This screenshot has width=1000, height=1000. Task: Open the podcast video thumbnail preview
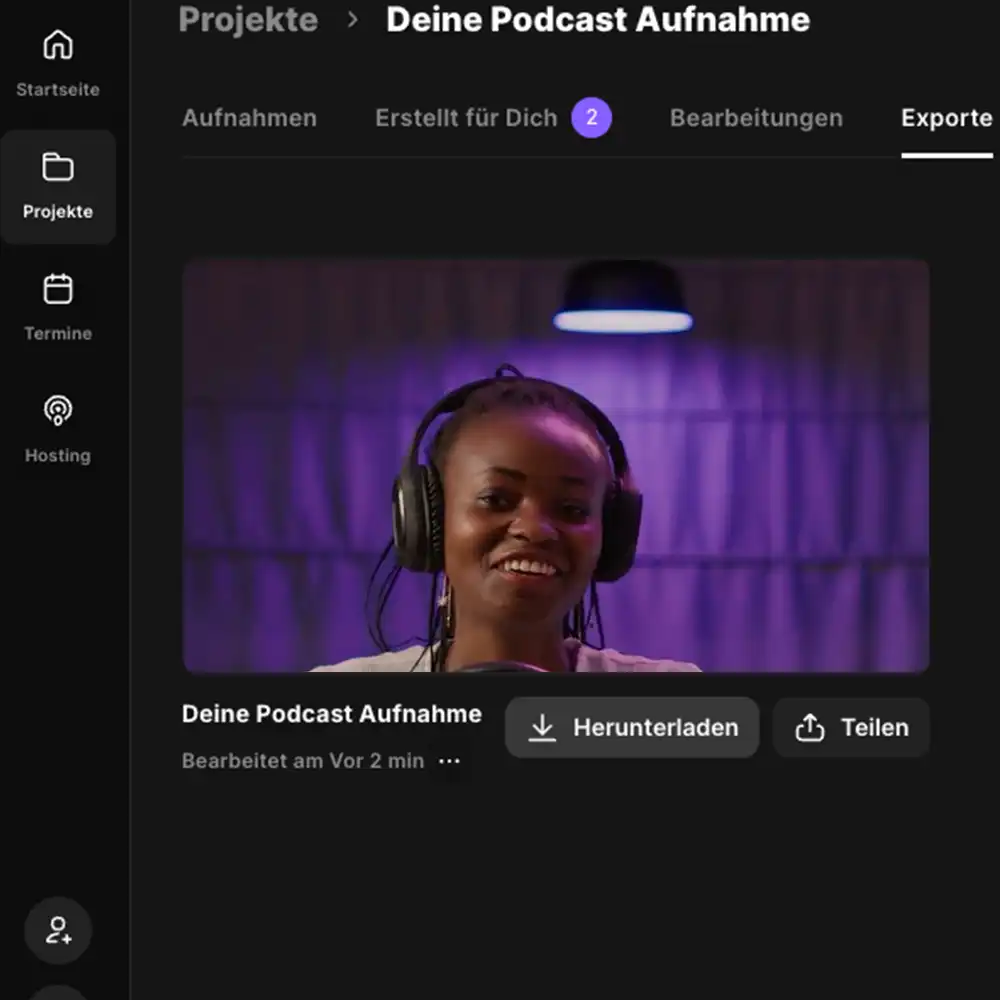coord(555,463)
